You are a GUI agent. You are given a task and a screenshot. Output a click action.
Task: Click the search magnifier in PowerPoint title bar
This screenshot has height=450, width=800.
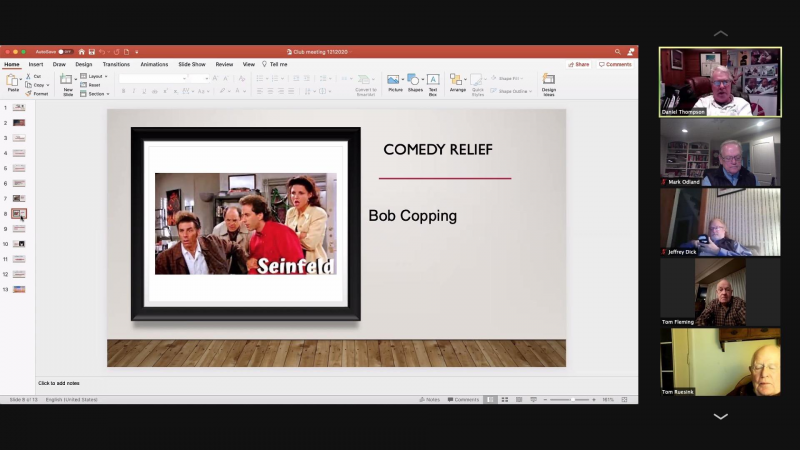click(617, 52)
